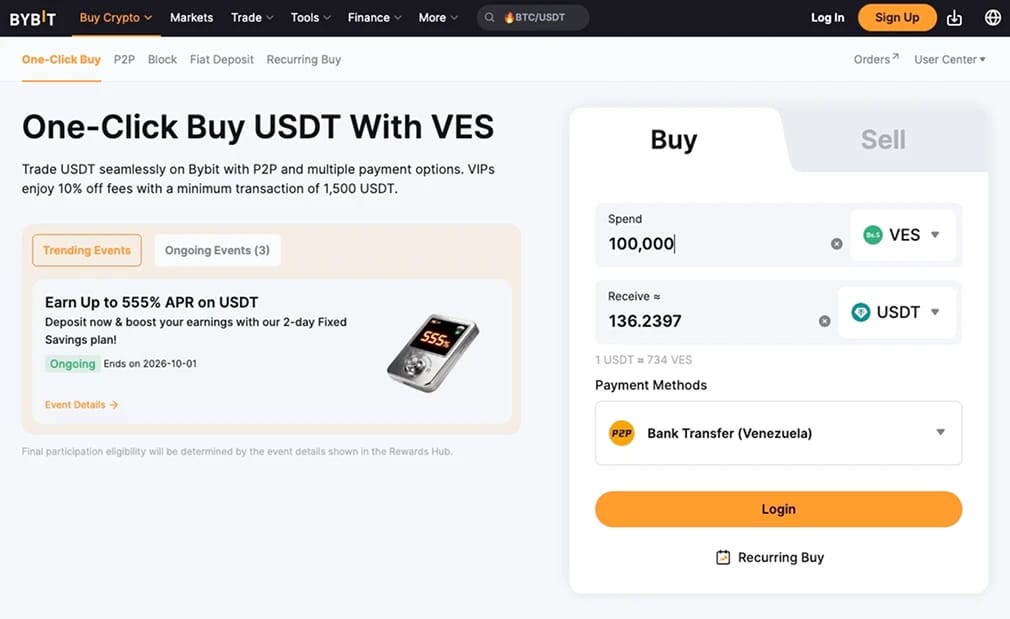1010x619 pixels.
Task: Click the Recurring Buy calendar icon
Action: click(x=723, y=557)
